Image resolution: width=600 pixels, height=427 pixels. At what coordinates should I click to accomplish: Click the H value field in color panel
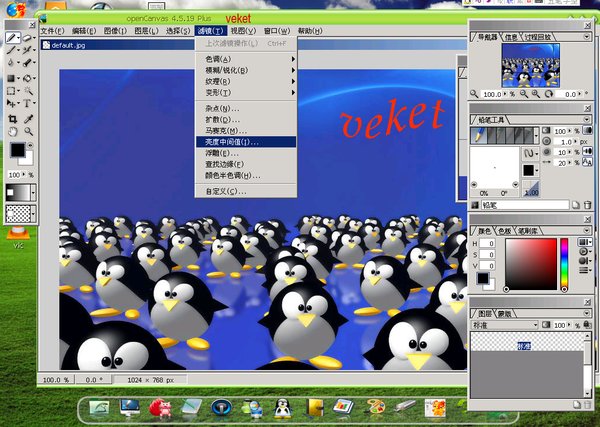tap(488, 243)
